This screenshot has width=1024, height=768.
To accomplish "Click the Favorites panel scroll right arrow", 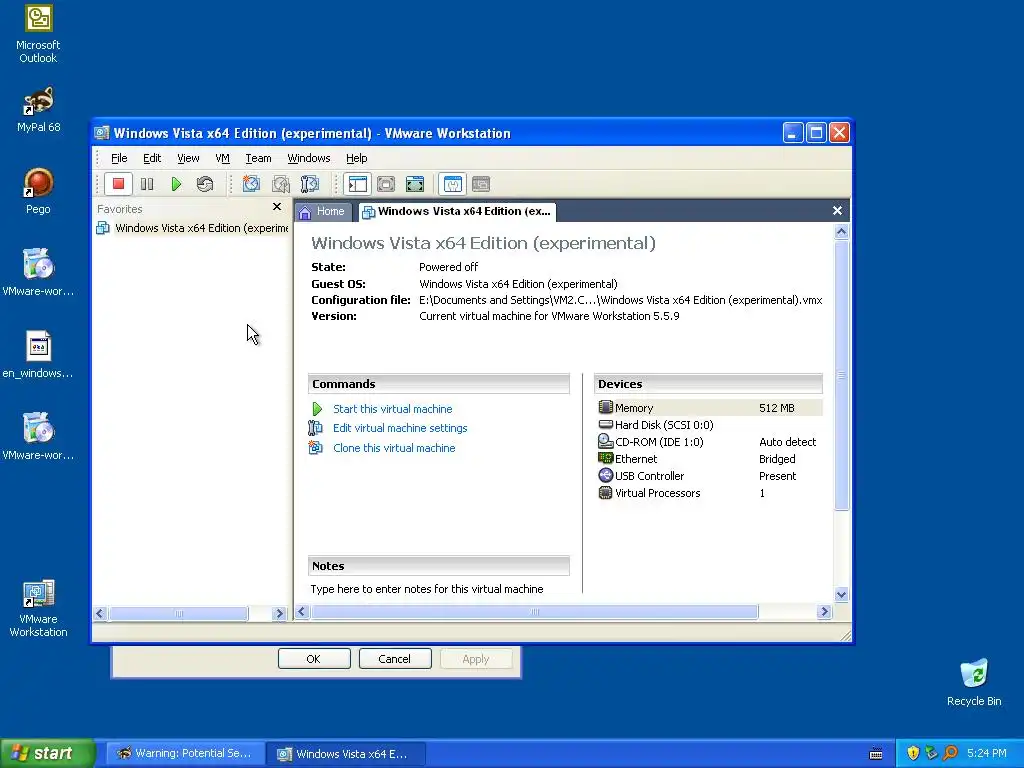I will point(280,614).
